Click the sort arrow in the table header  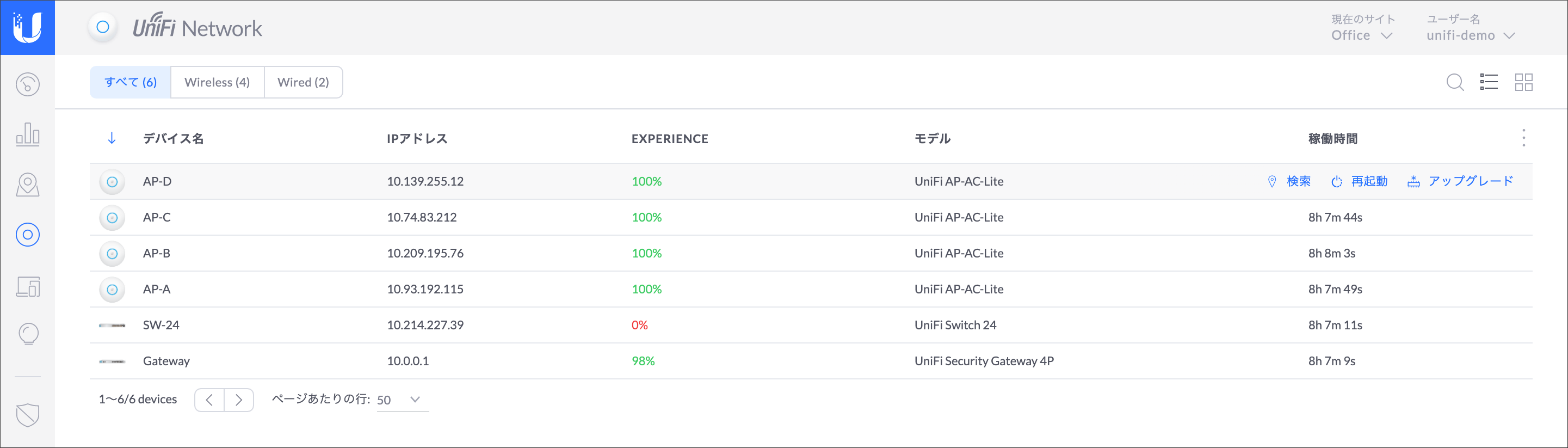[x=112, y=138]
